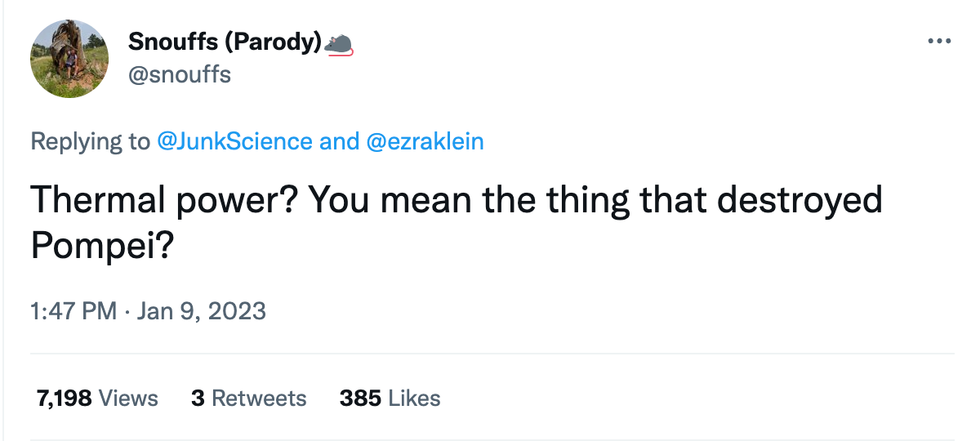The image size is (980, 441).
Task: Open the @snouffs handle link
Action: click(179, 74)
